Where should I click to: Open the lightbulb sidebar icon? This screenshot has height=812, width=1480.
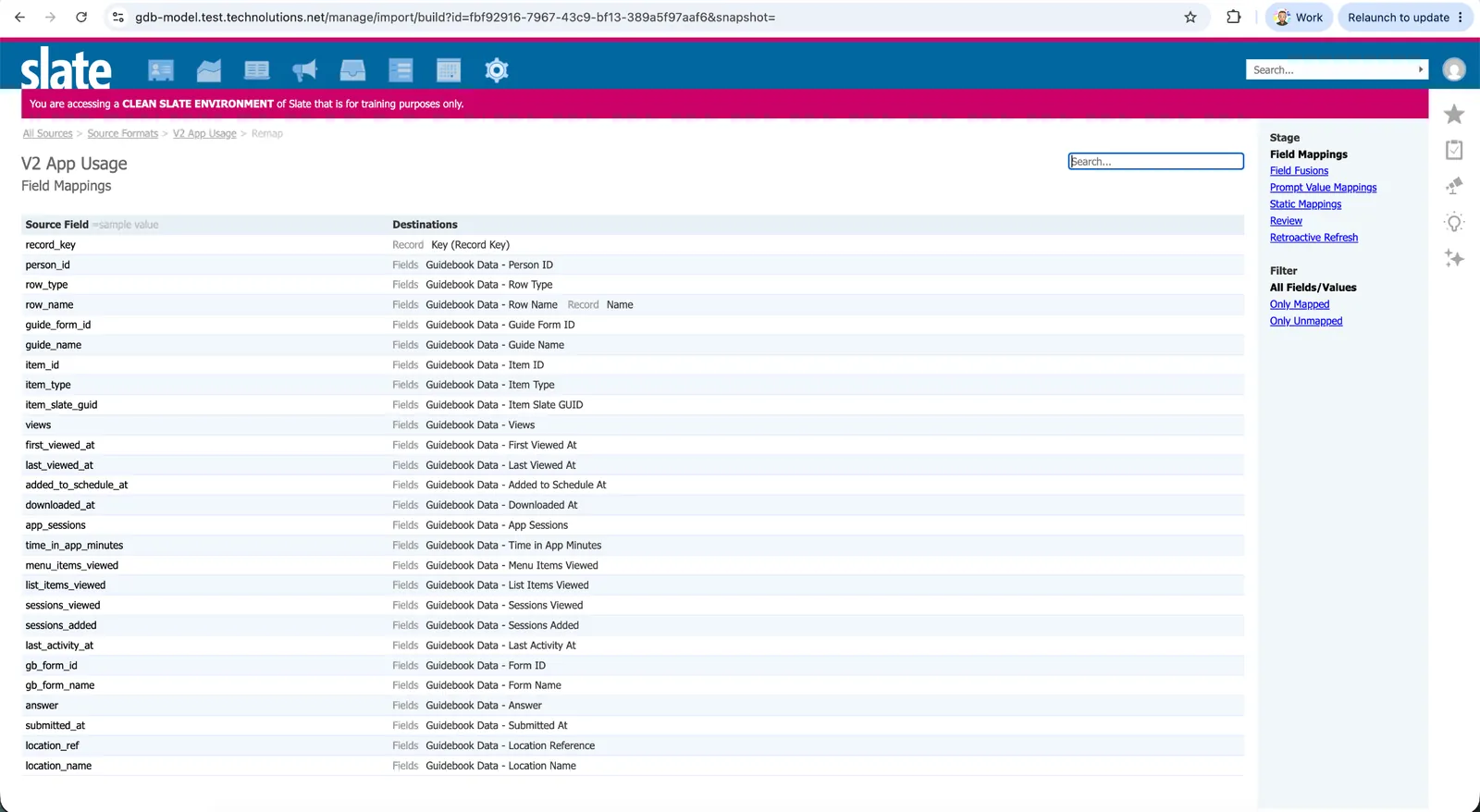(x=1454, y=223)
